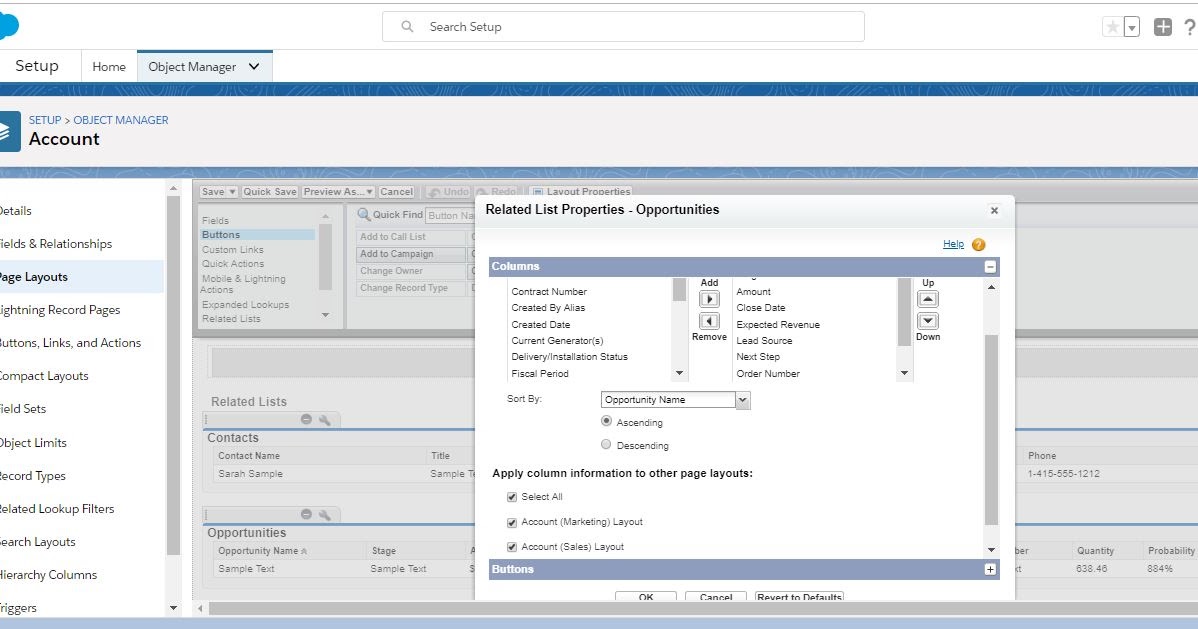Viewport: 1198px width, 629px height.
Task: Select the Descending radio button
Action: (605, 444)
